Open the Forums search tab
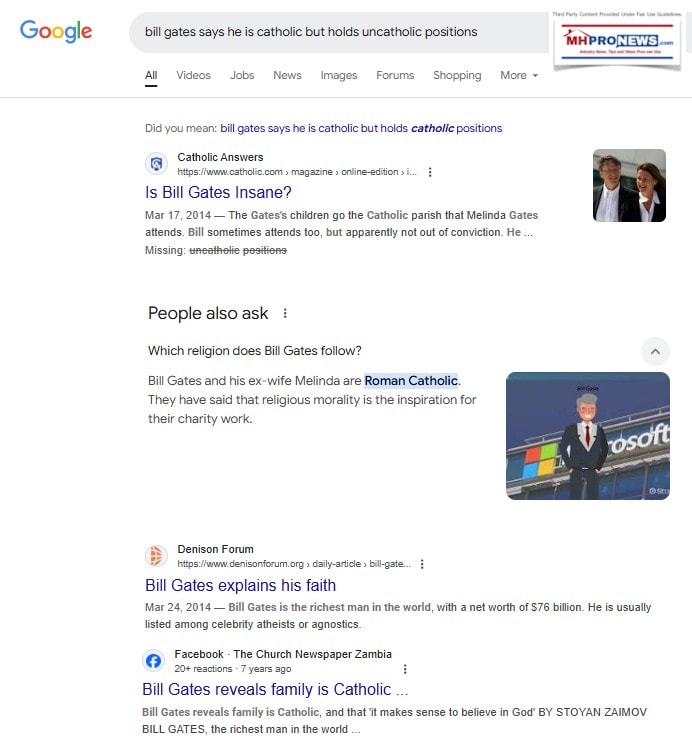This screenshot has width=692, height=742. pyautogui.click(x=395, y=75)
